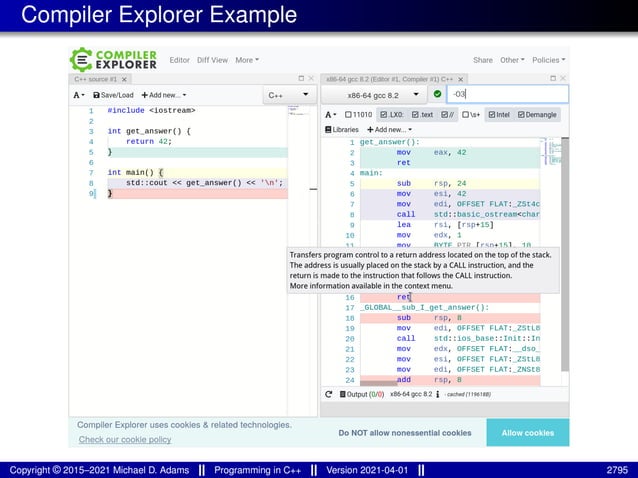Open the Editor menu item
638x478 pixels.
[x=179, y=60]
